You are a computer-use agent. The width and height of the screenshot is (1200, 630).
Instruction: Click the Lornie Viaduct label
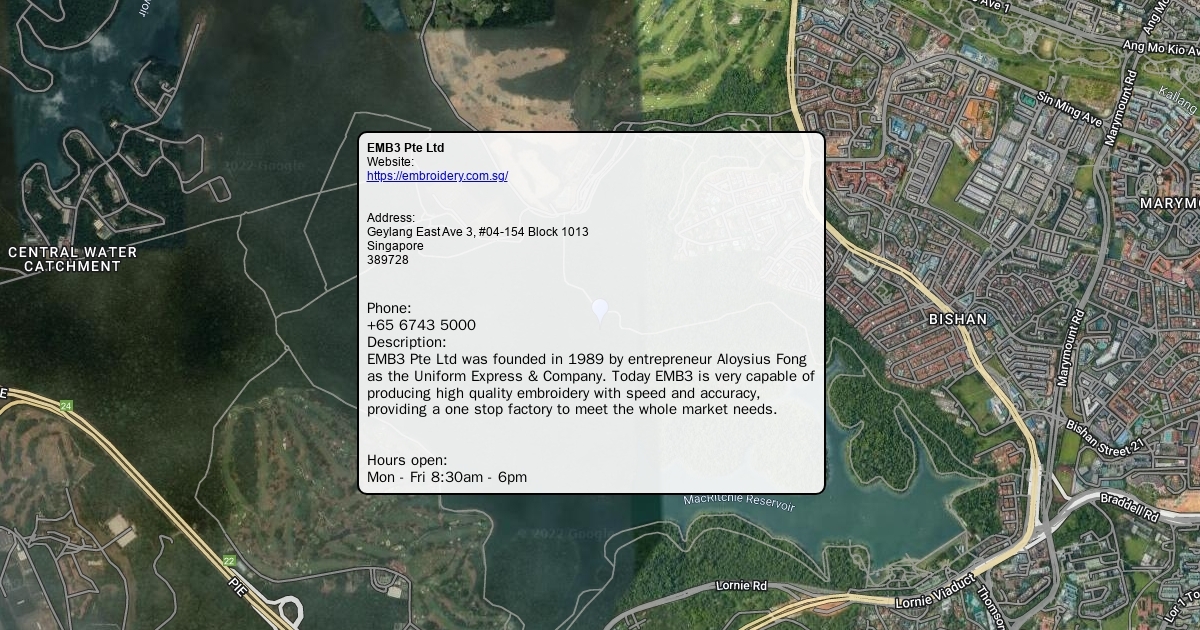tap(934, 592)
